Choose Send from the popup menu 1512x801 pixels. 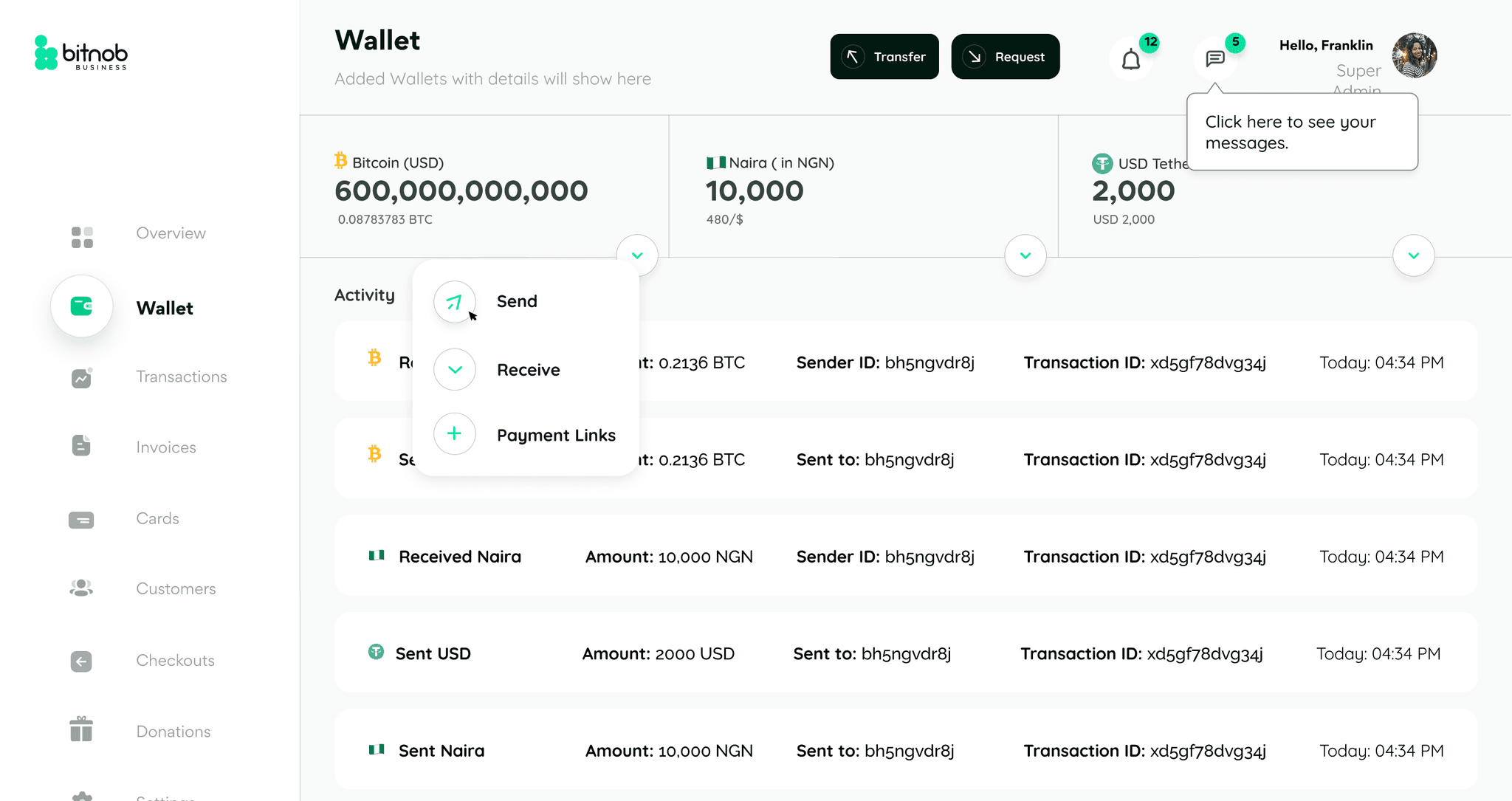[x=516, y=301]
